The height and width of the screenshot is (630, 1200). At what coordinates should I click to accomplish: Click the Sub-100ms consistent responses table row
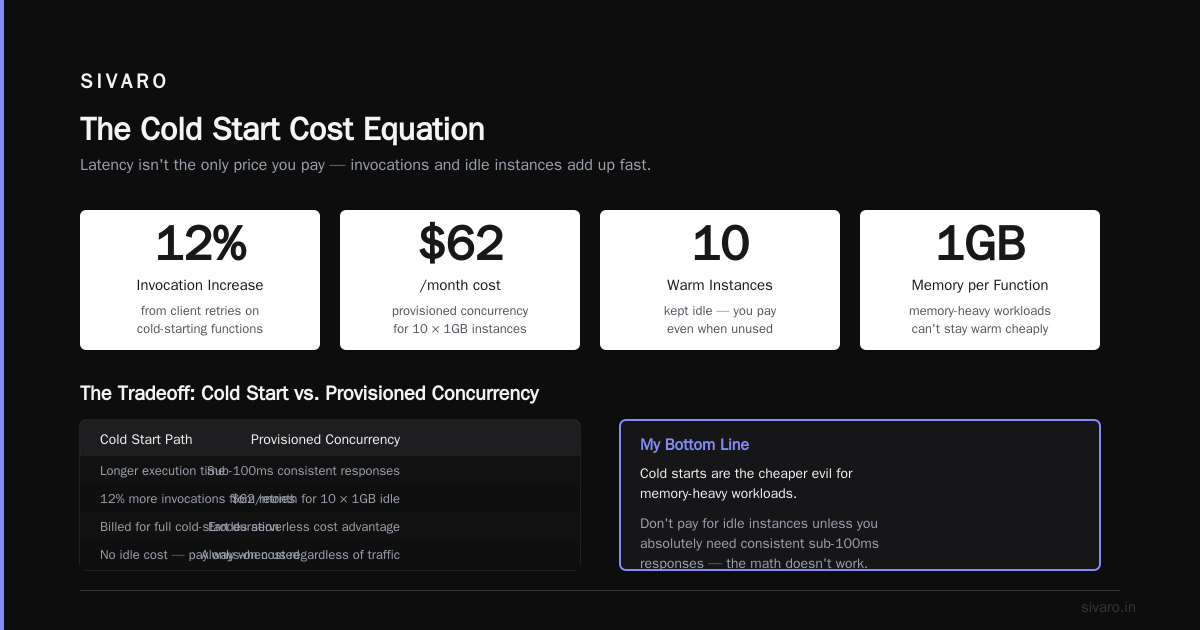tap(330, 470)
